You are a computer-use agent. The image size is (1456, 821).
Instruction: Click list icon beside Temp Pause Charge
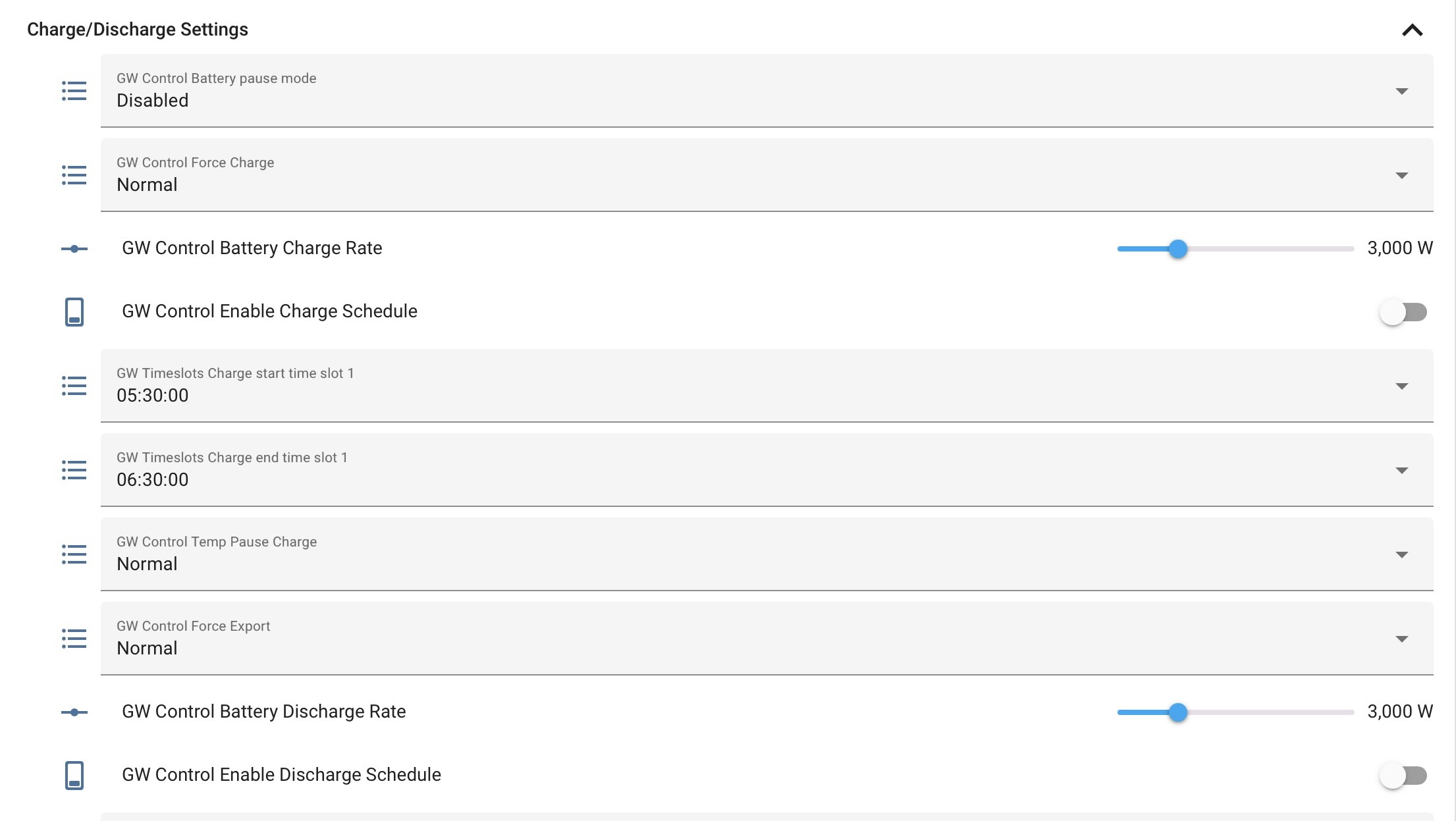(x=74, y=554)
